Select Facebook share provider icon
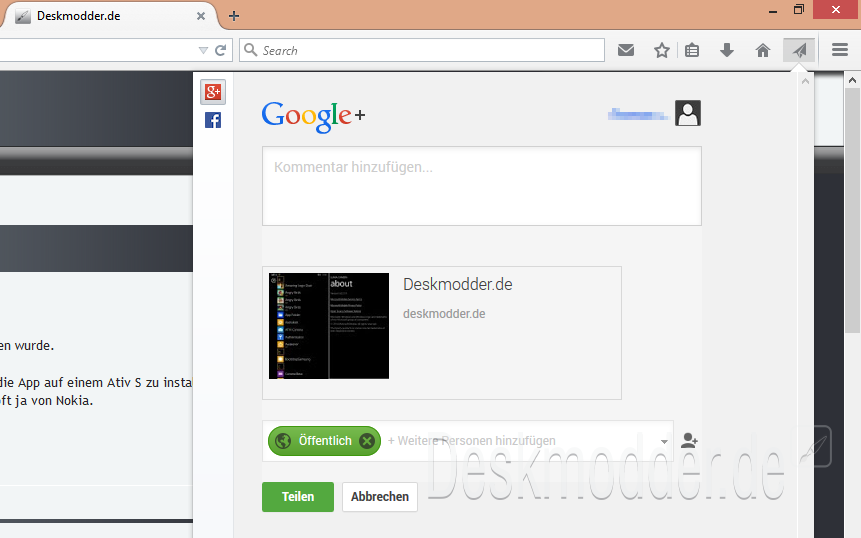 213,120
